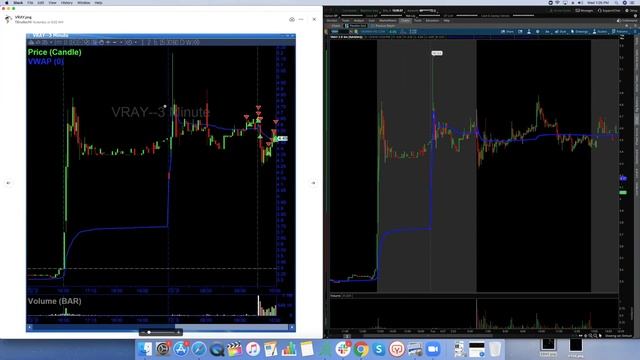This screenshot has width=640, height=360.
Task: Click the chart zoom icon at bottom right
Action: (x=595, y=336)
